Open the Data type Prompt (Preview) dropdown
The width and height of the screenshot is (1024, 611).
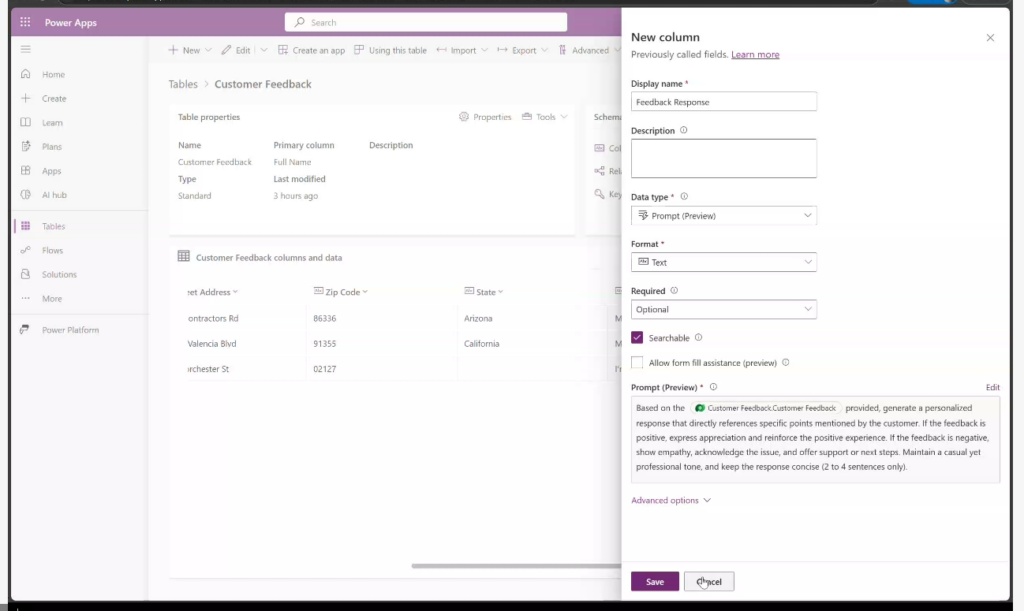pos(724,215)
